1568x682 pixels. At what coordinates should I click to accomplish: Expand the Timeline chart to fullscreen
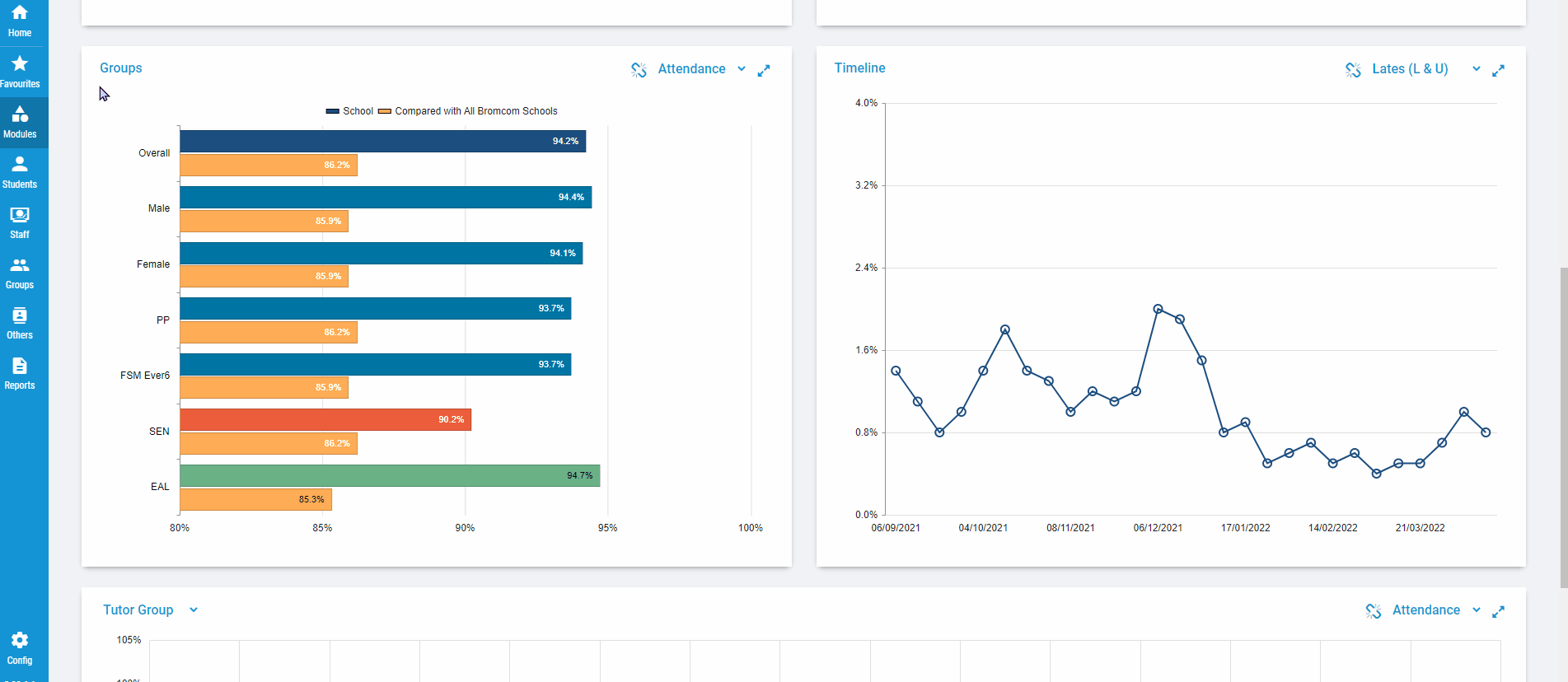(x=1498, y=70)
